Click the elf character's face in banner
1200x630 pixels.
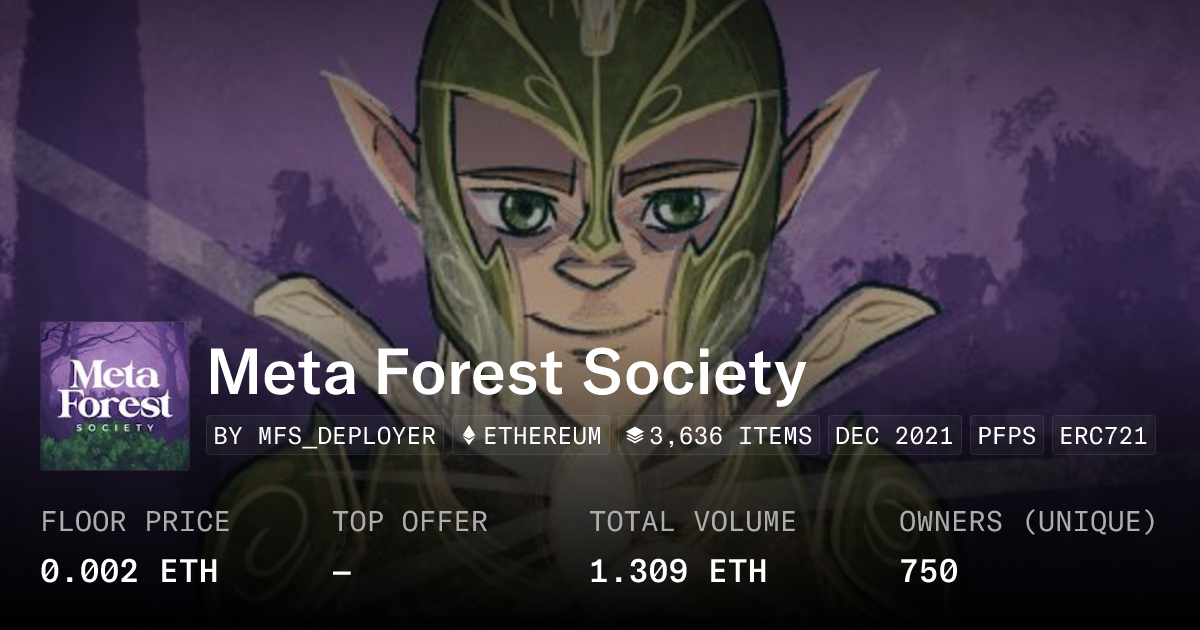click(x=595, y=230)
